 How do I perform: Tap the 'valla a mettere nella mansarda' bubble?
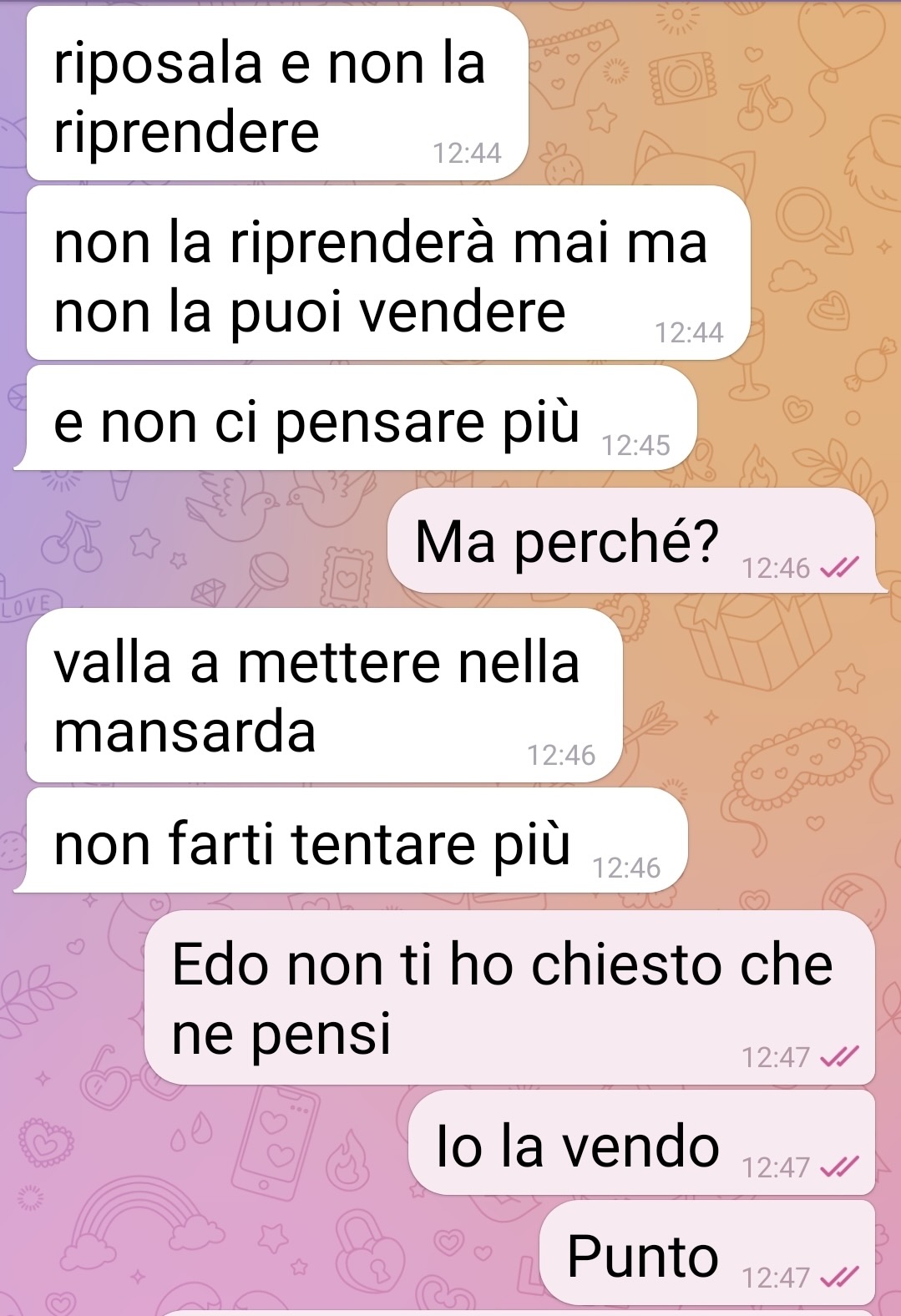325,696
